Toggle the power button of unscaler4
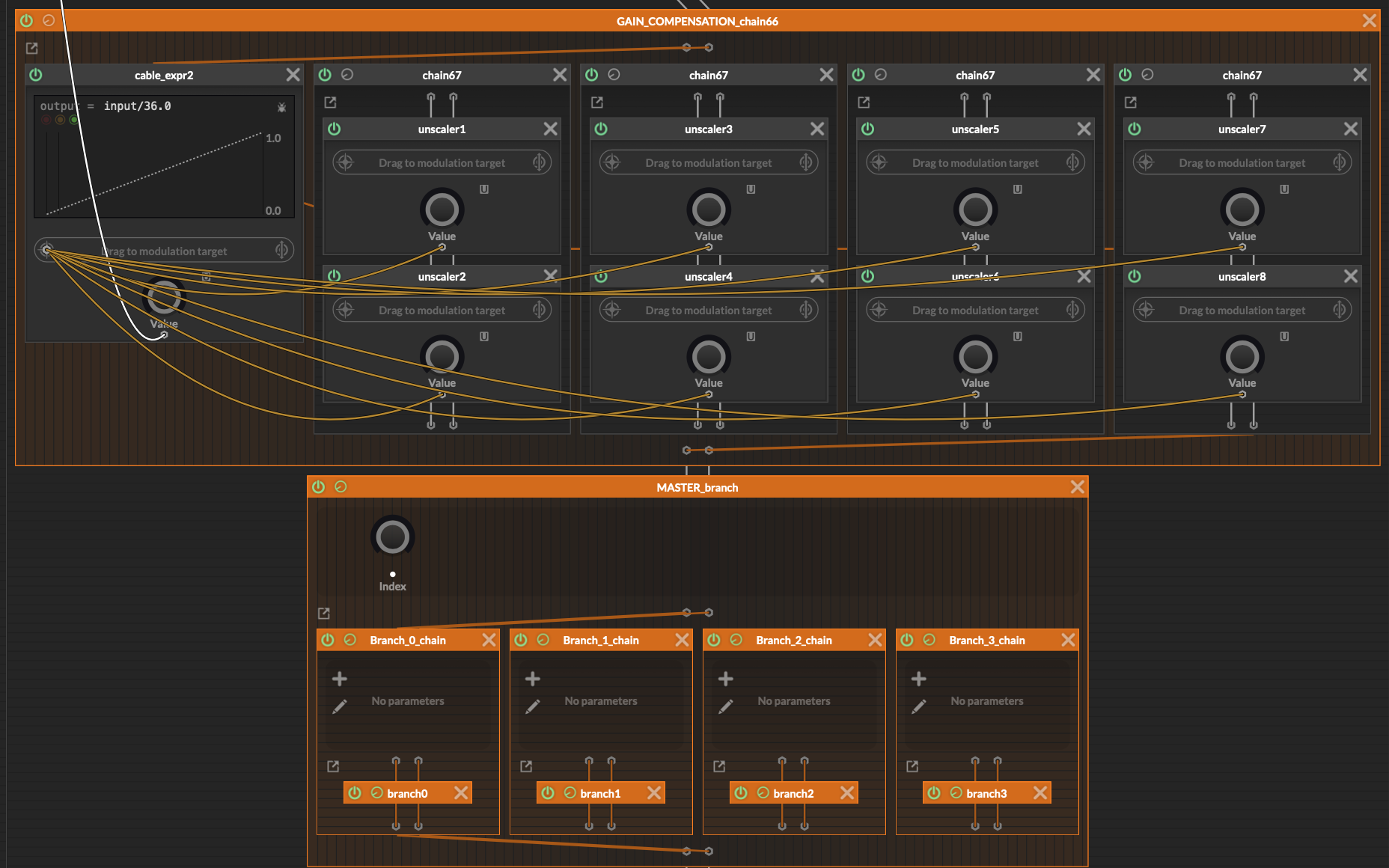 [x=601, y=276]
